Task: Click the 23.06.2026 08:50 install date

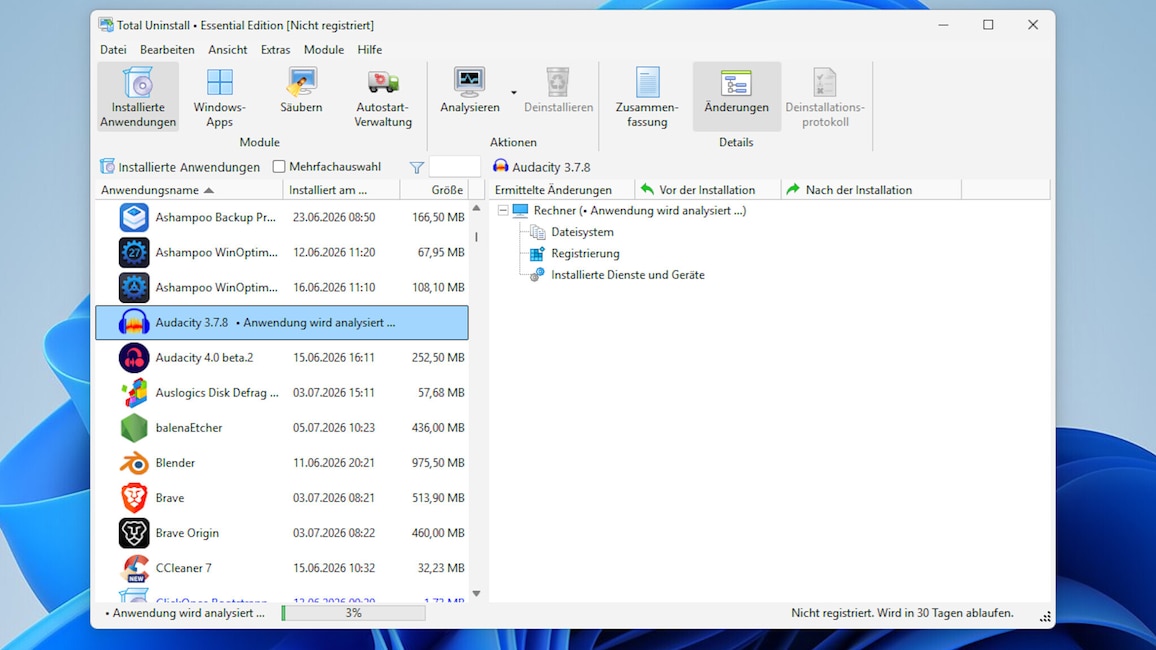Action: 334,217
